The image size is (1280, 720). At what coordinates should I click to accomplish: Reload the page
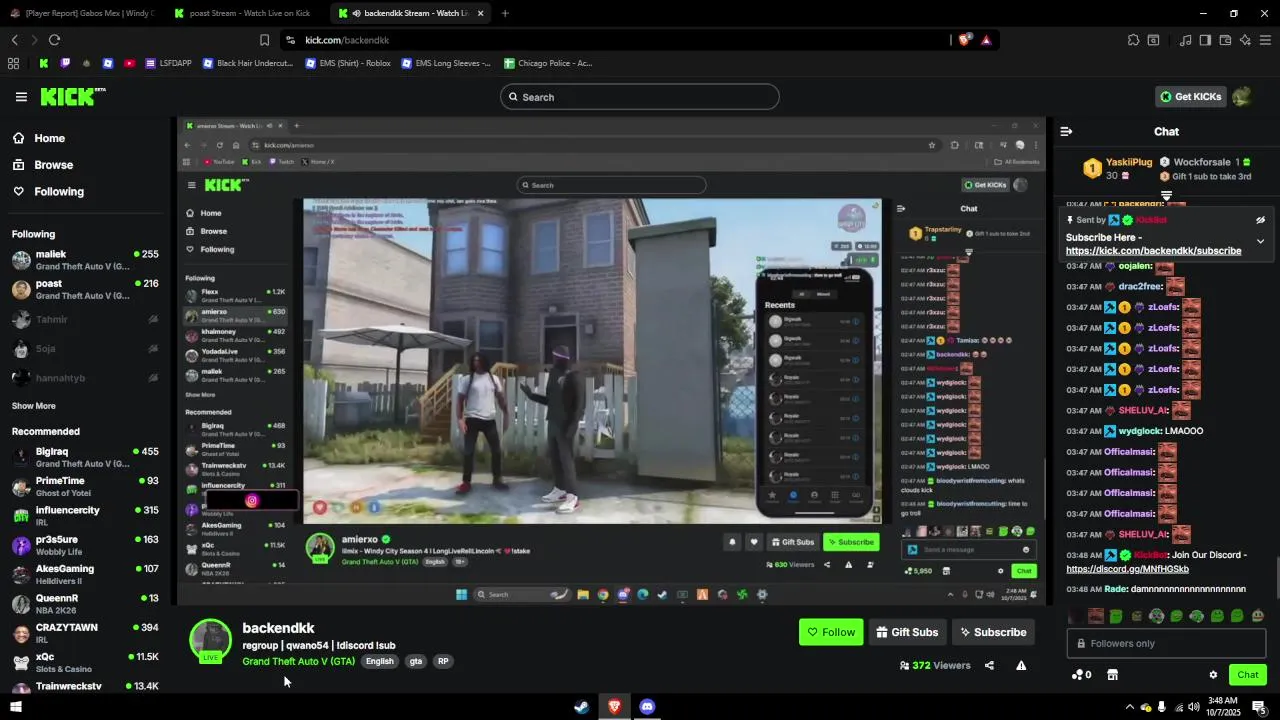click(54, 40)
